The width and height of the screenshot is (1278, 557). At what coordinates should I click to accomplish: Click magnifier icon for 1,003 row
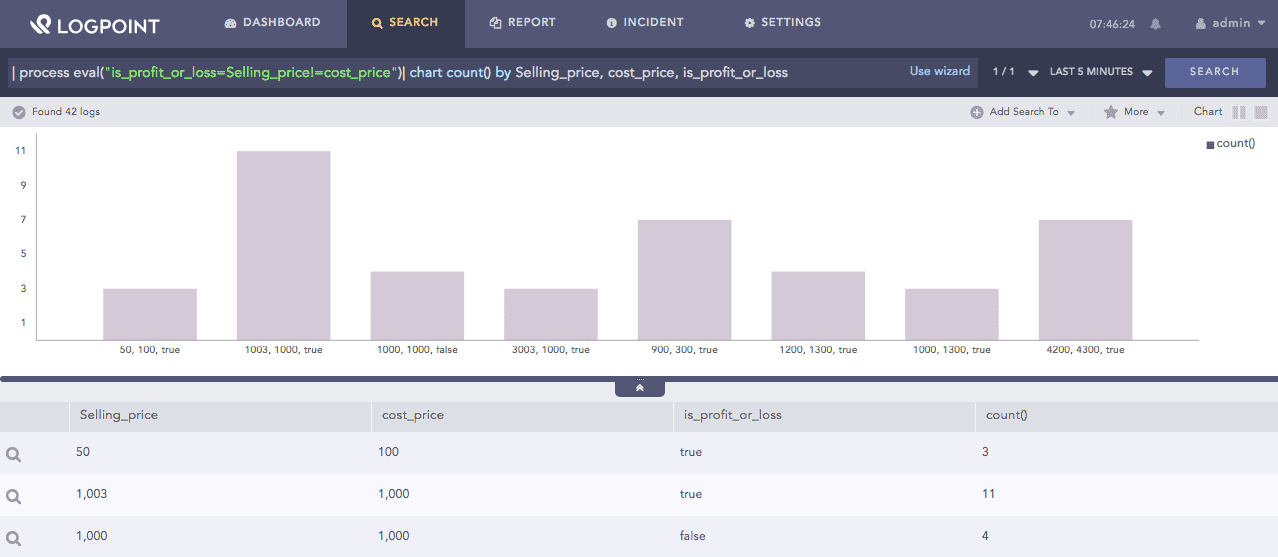coord(14,496)
